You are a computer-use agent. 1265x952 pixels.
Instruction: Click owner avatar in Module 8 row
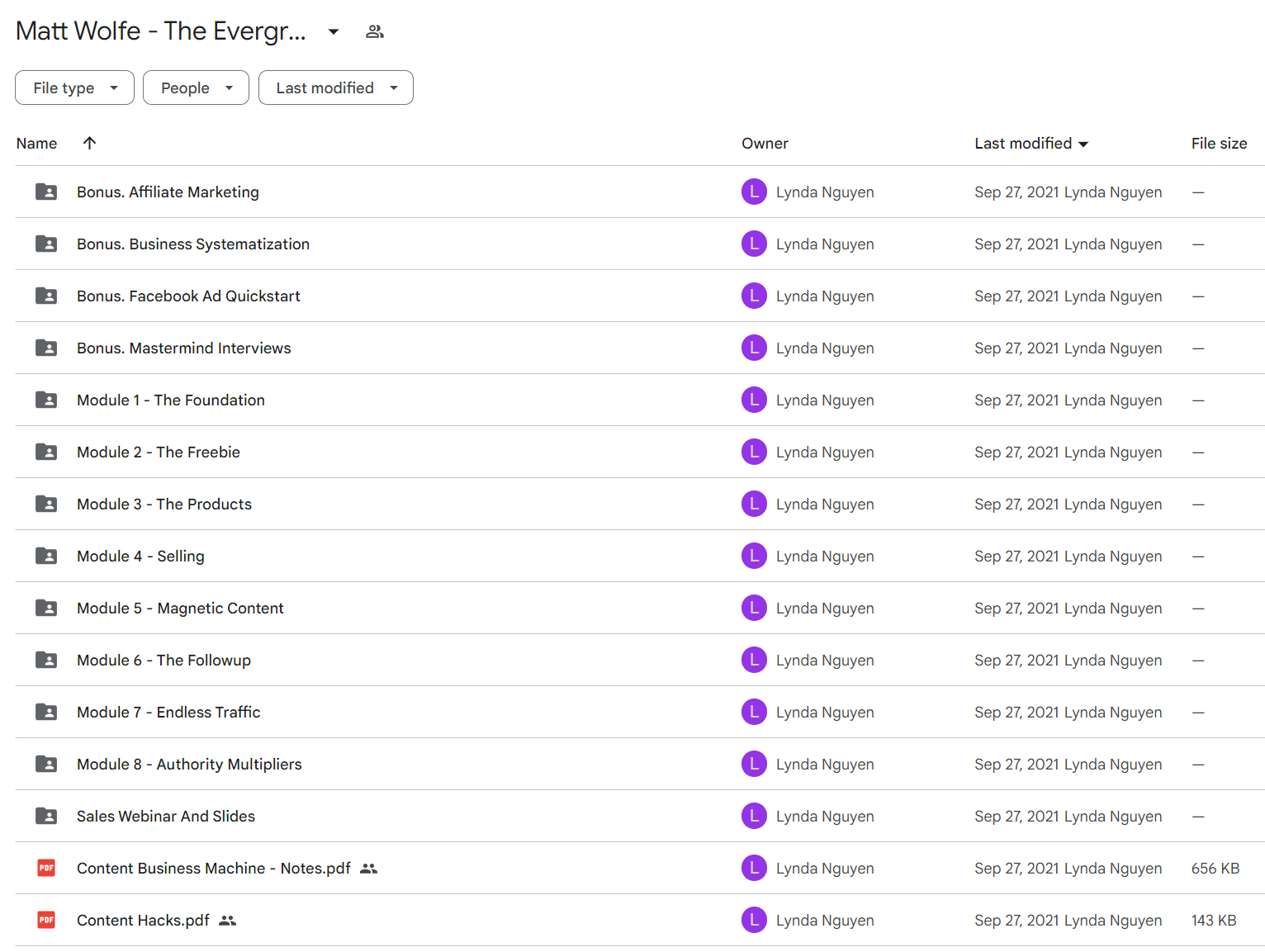pos(754,764)
